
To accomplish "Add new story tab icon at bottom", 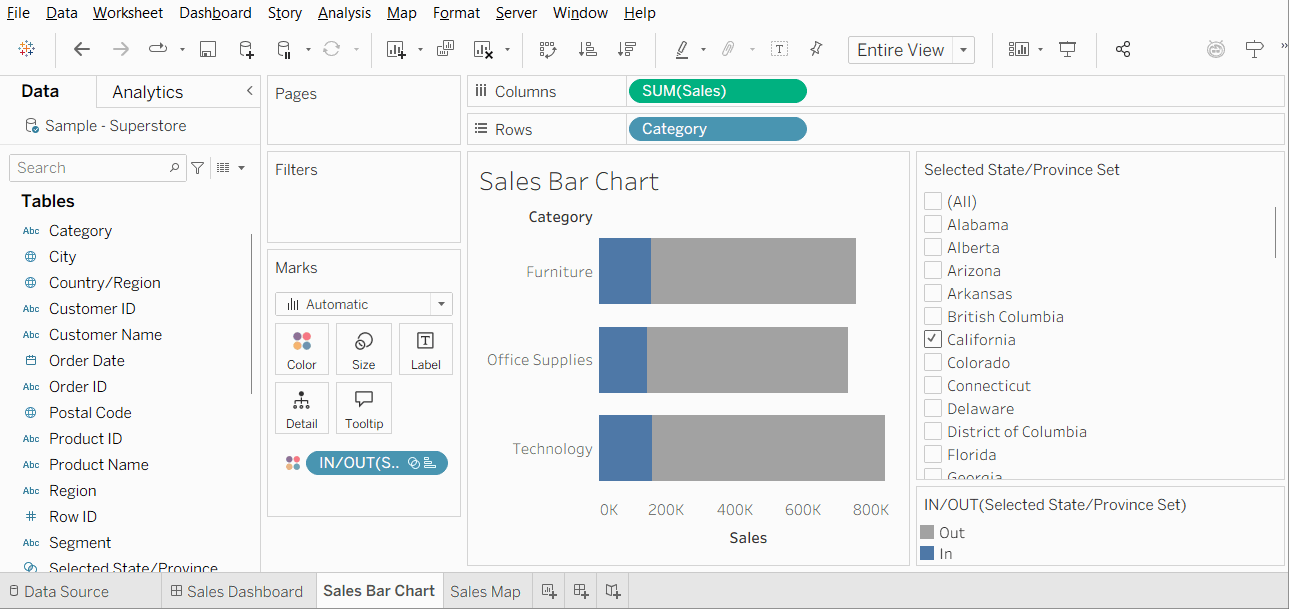I will pos(613,591).
